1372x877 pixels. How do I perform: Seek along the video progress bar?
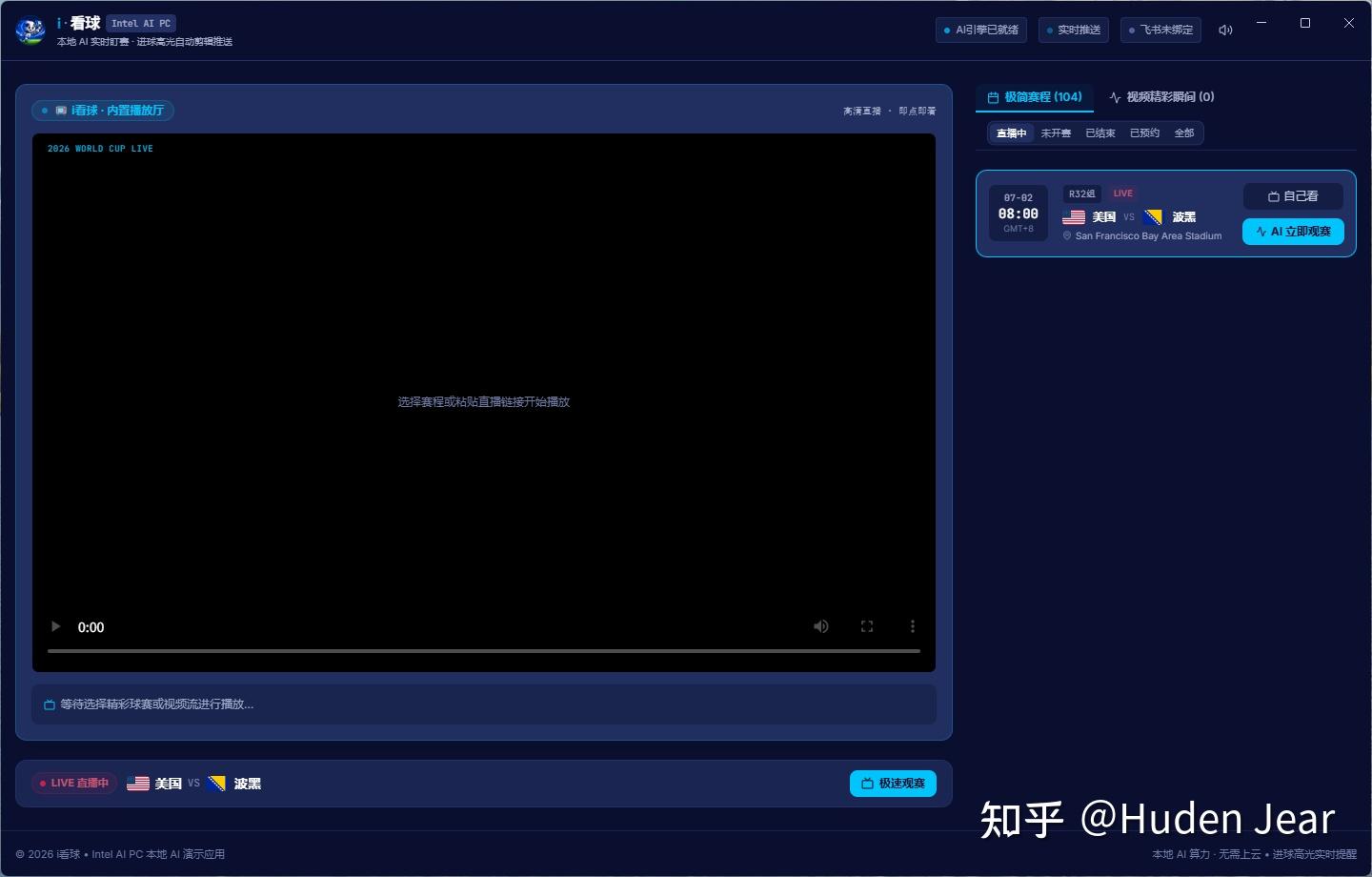pos(484,651)
